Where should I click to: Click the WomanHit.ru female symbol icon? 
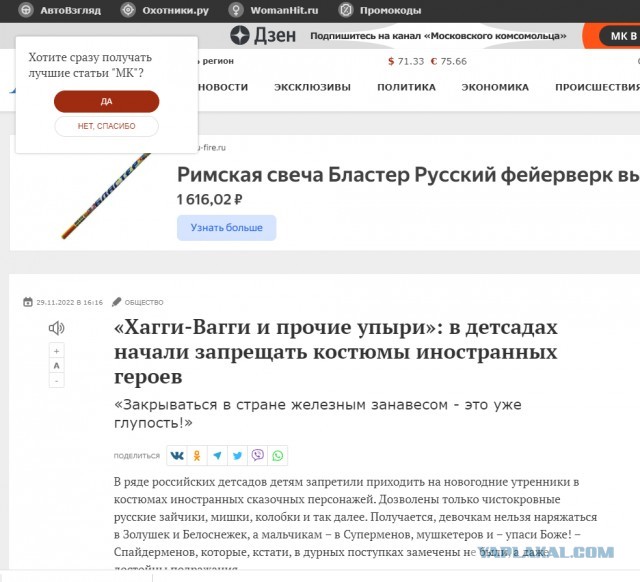236,10
